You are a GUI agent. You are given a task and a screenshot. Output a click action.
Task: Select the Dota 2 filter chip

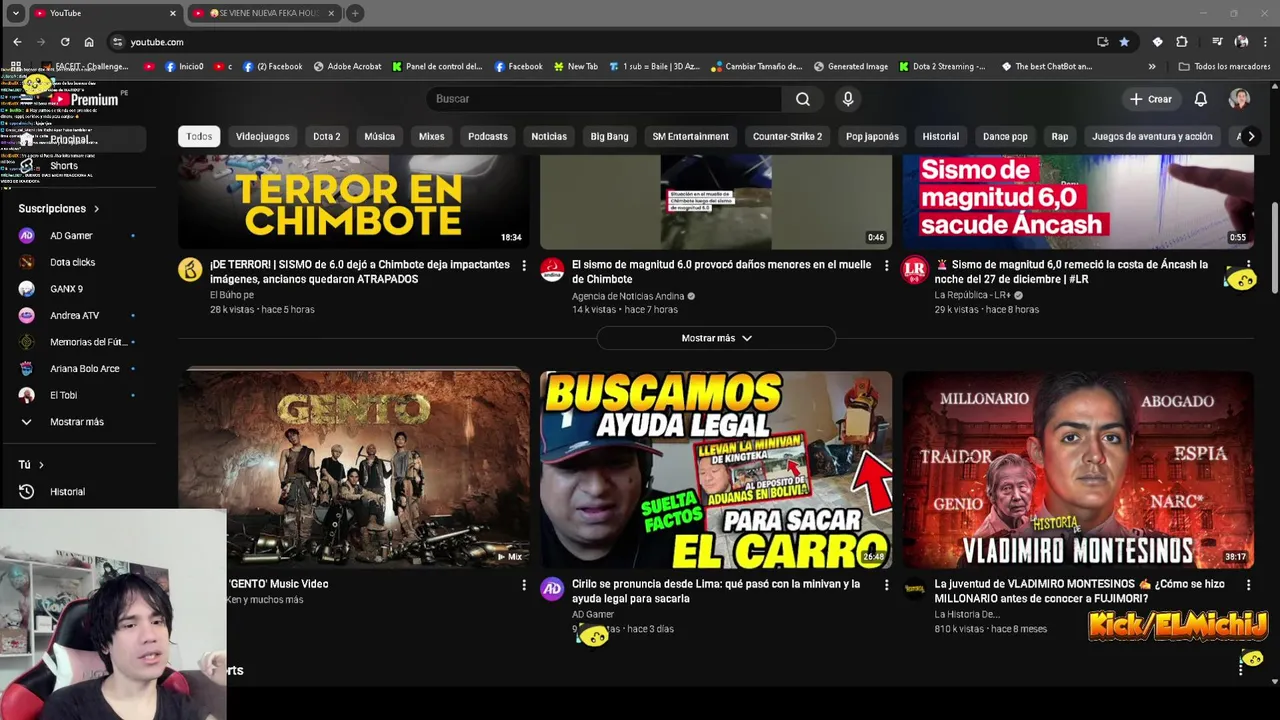pos(327,136)
